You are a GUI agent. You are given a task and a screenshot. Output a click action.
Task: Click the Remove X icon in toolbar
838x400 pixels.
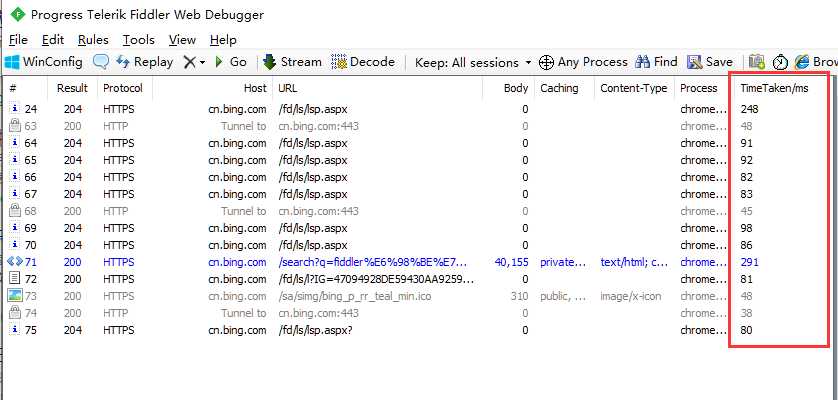(x=190, y=62)
